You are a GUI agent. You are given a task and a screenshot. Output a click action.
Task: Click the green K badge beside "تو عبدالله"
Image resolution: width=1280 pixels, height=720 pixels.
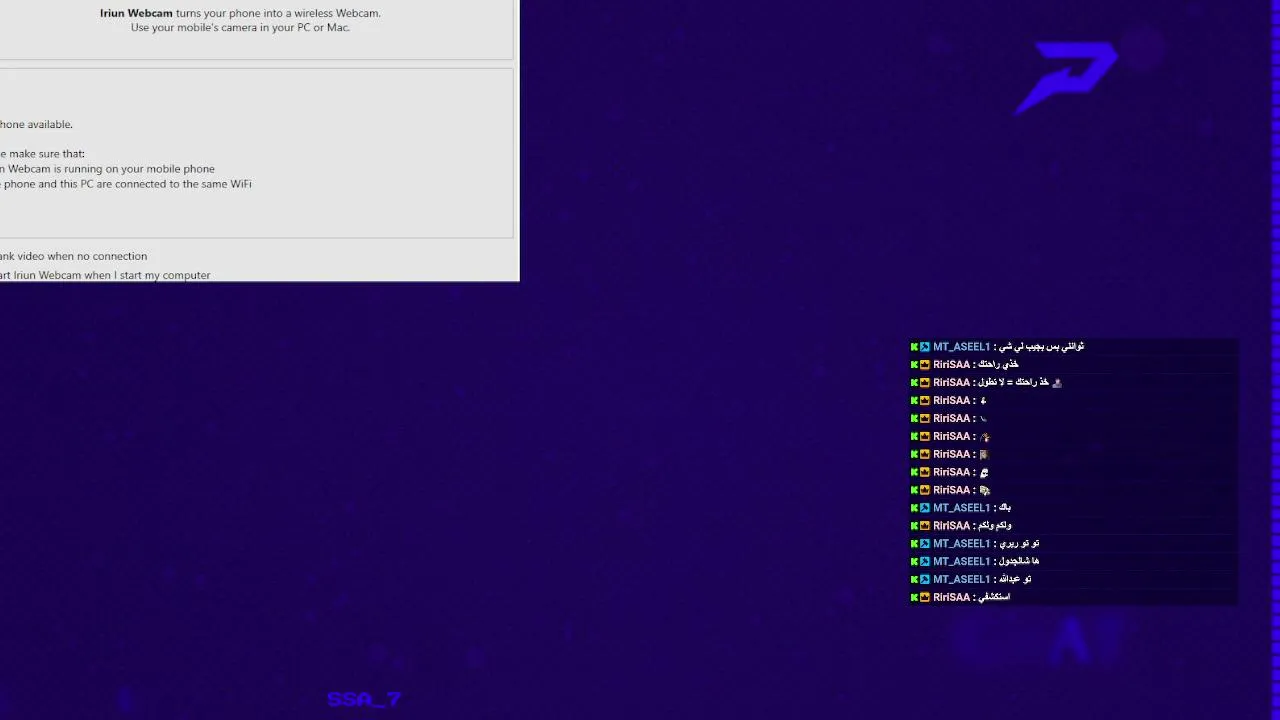pos(914,580)
